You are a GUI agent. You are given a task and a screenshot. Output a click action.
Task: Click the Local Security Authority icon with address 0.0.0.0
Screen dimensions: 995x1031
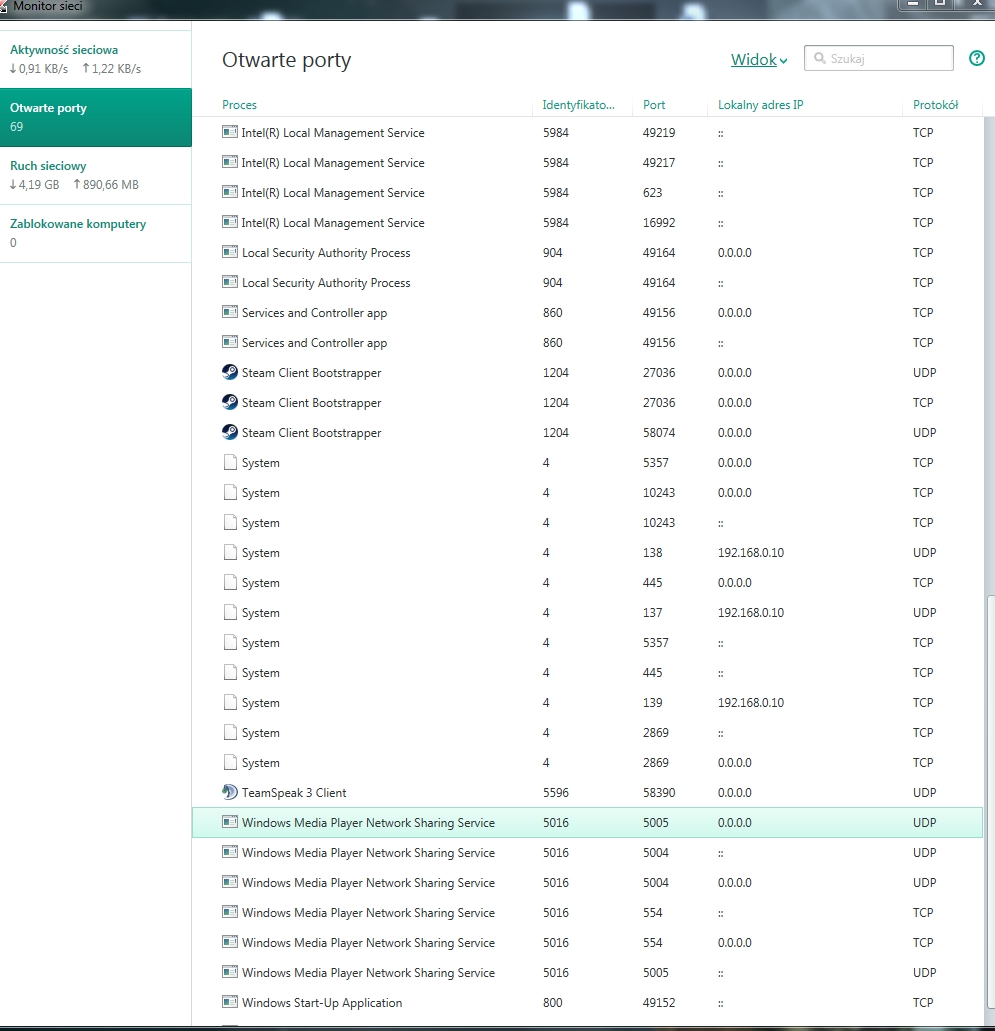(x=230, y=252)
